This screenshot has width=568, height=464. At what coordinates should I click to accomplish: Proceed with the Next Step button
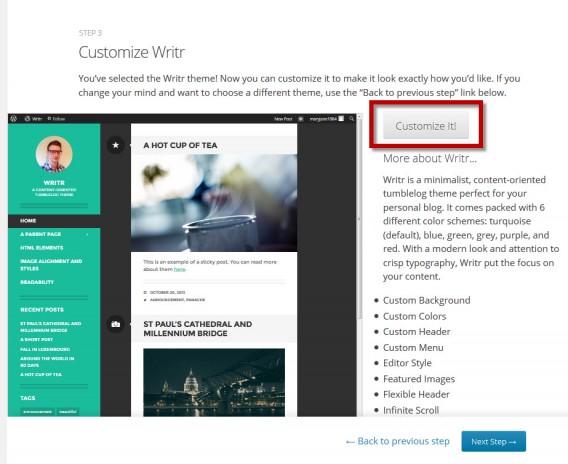(493, 441)
